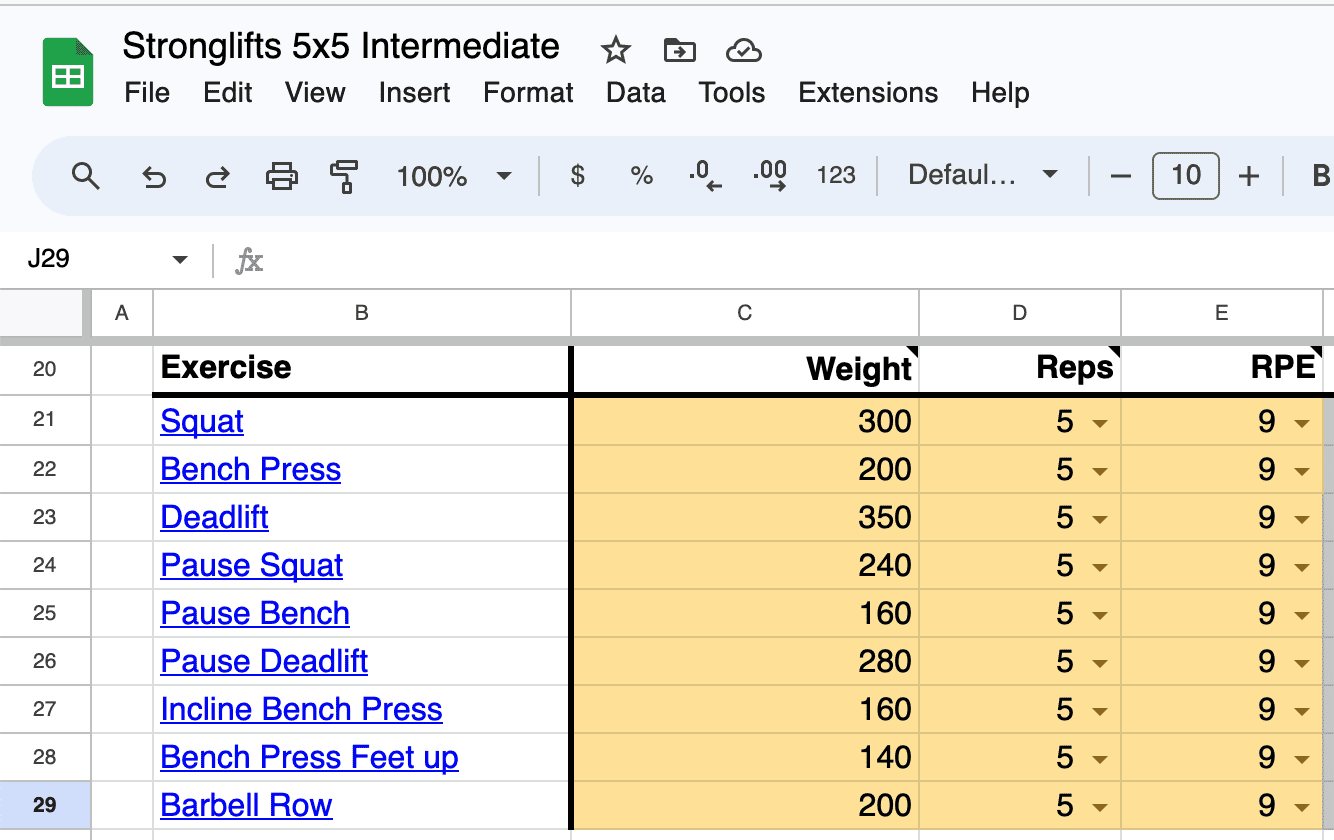Increase font size with plus button

pos(1248,177)
